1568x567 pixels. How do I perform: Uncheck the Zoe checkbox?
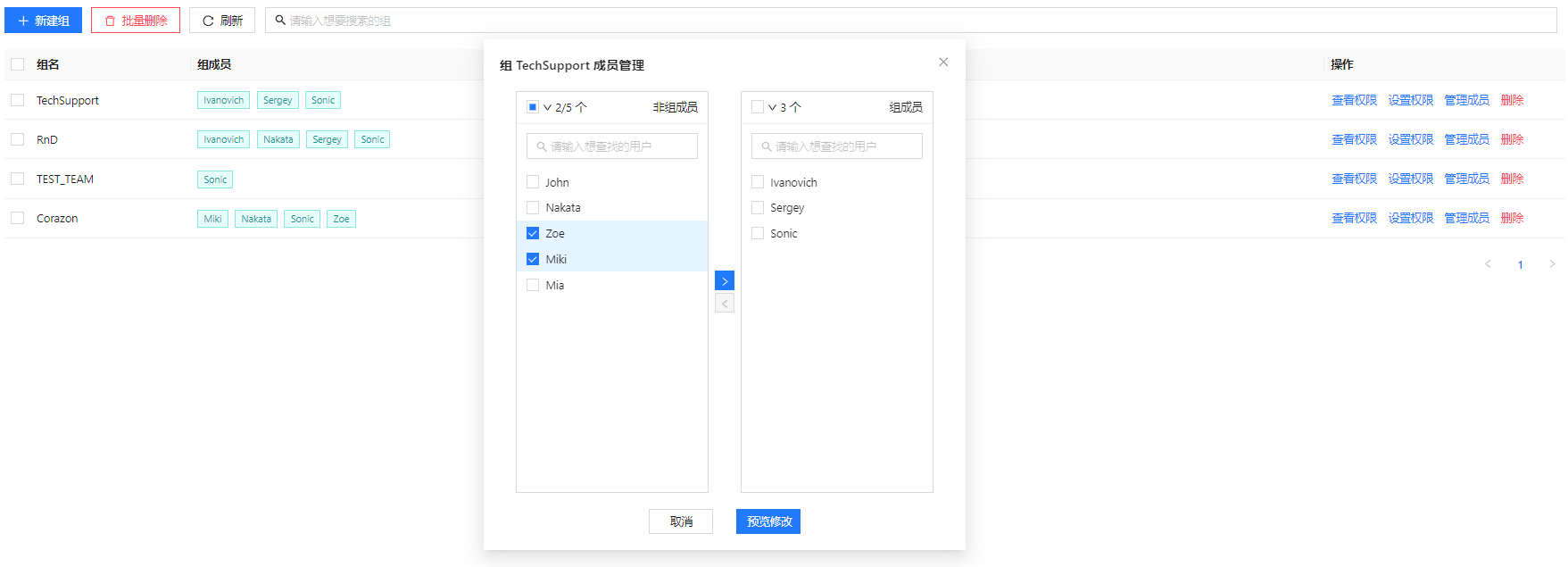click(x=533, y=234)
